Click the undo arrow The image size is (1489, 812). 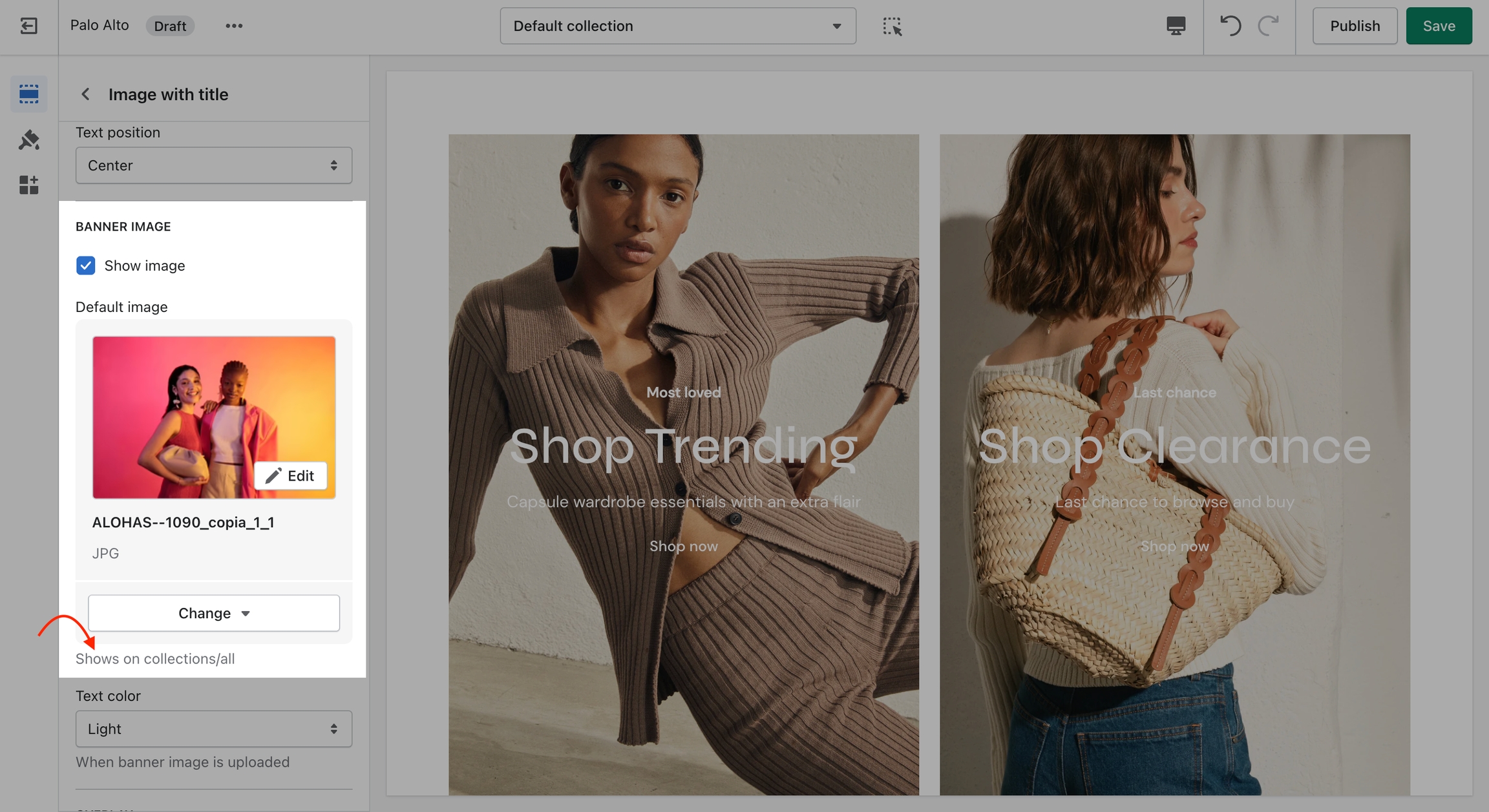coord(1230,26)
